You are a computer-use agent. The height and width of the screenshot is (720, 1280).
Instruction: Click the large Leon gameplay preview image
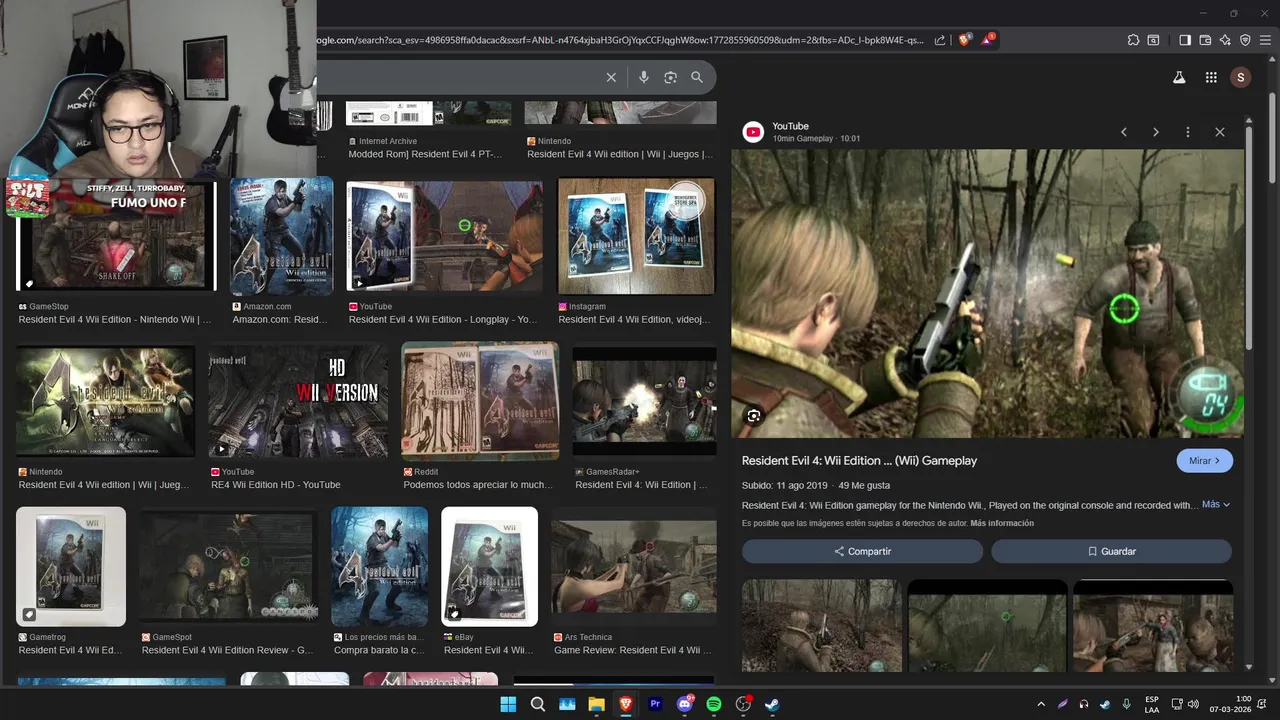point(987,293)
